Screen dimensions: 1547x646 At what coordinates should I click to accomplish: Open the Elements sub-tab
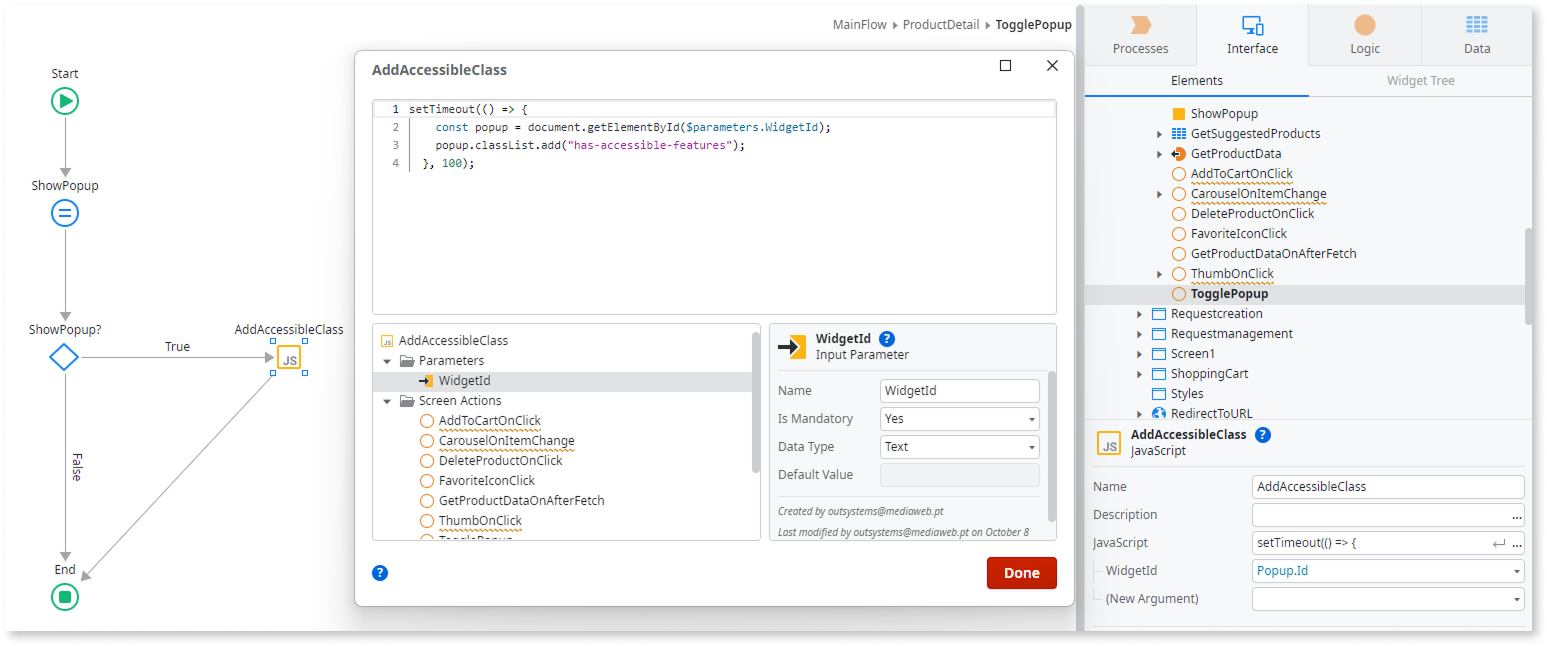click(x=1196, y=81)
